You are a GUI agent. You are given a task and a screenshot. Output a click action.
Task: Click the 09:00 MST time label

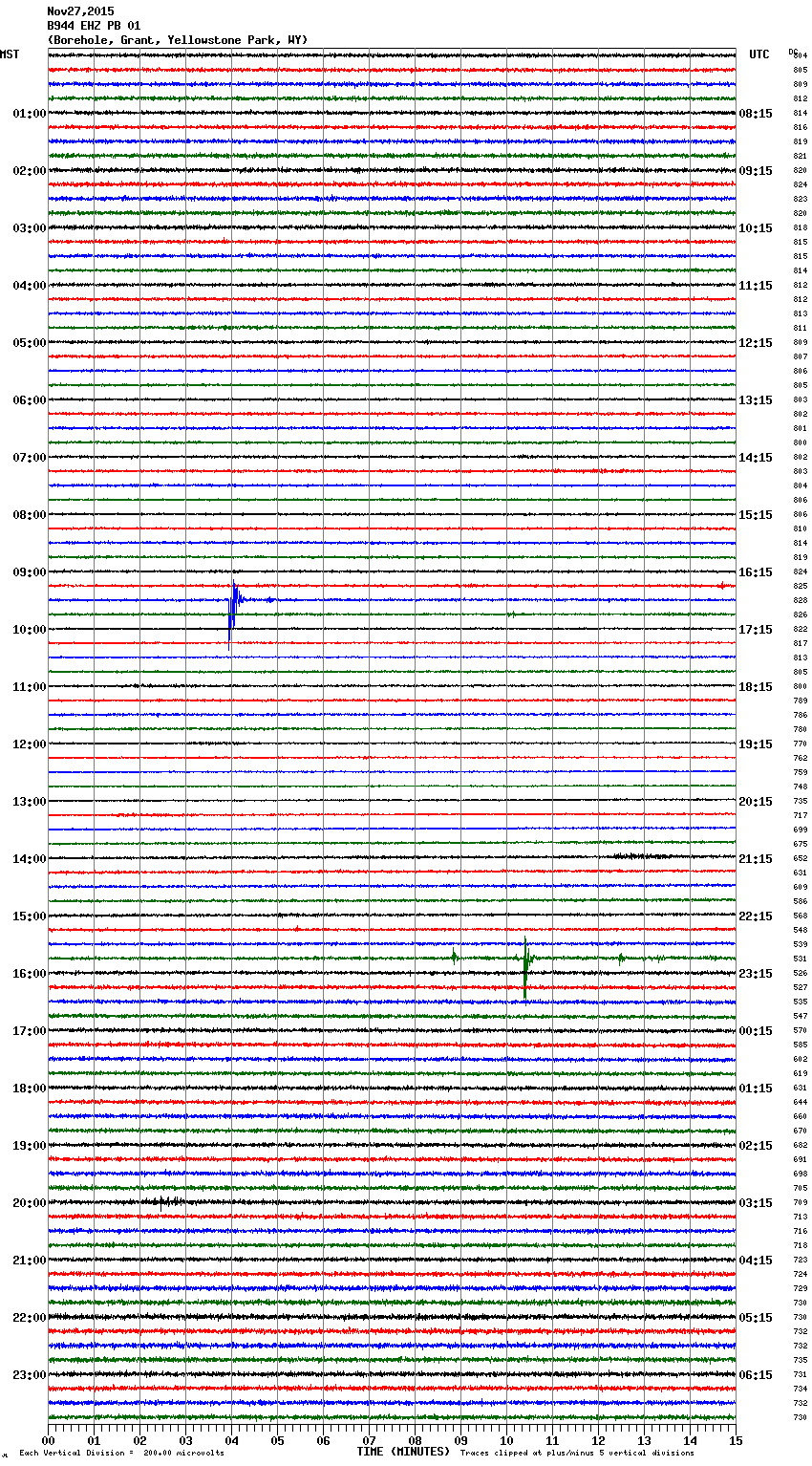(30, 572)
